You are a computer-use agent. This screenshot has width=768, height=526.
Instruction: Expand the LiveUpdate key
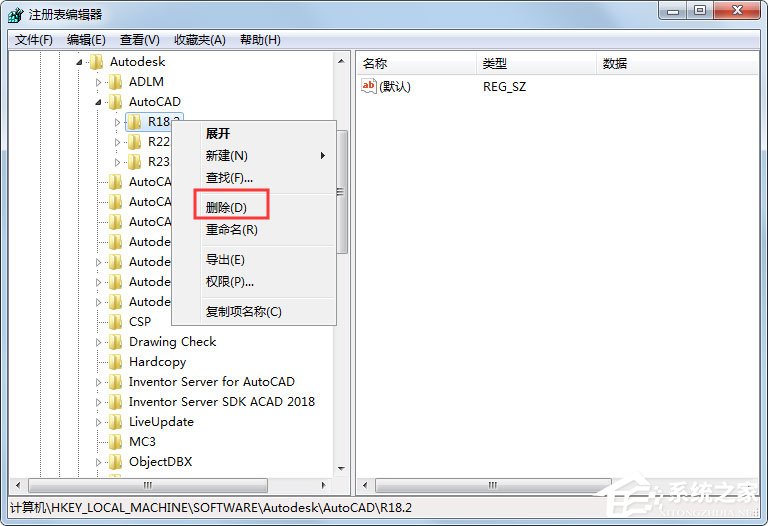click(98, 422)
